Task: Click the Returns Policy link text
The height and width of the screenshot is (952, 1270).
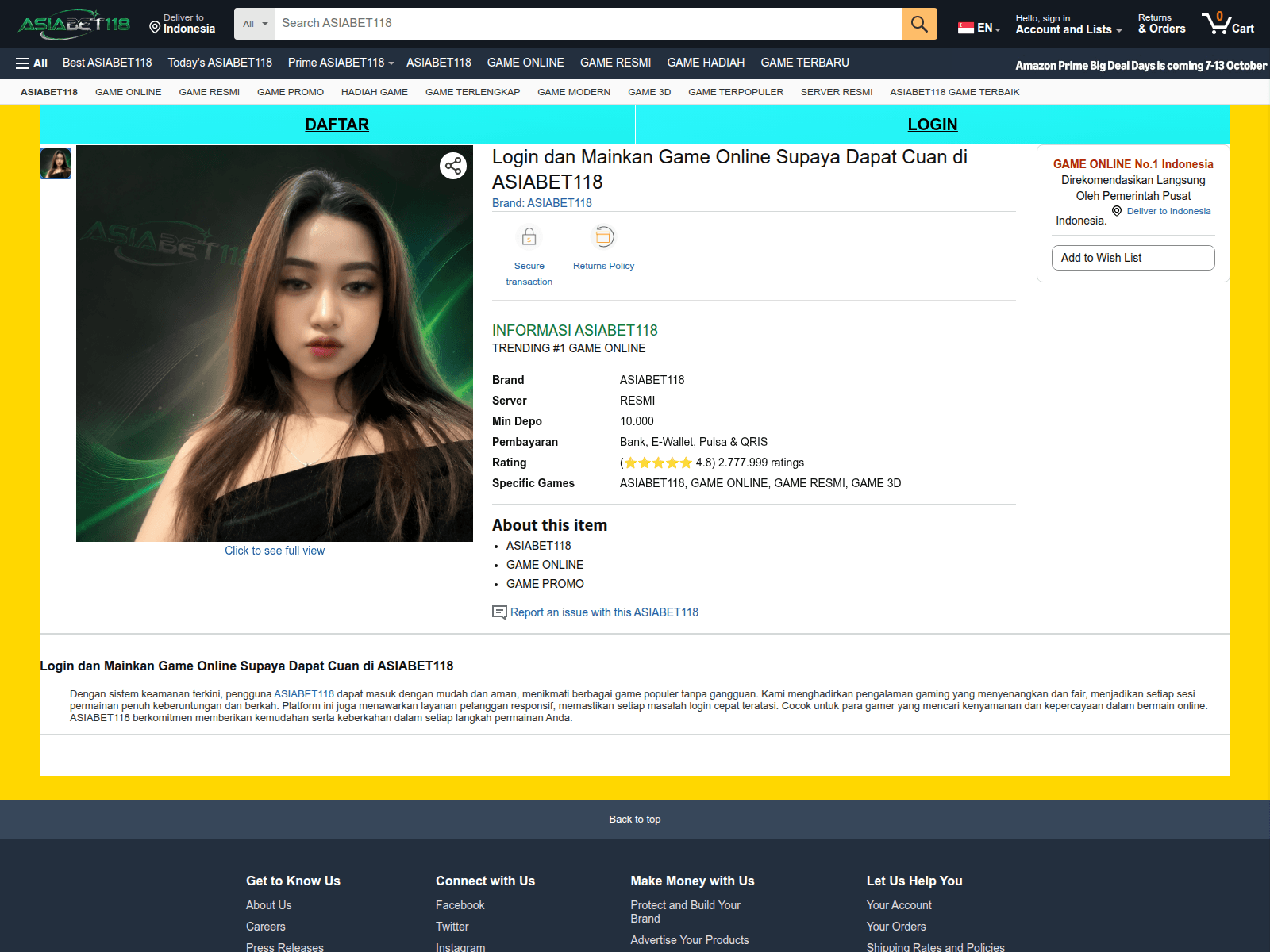Action: point(604,266)
